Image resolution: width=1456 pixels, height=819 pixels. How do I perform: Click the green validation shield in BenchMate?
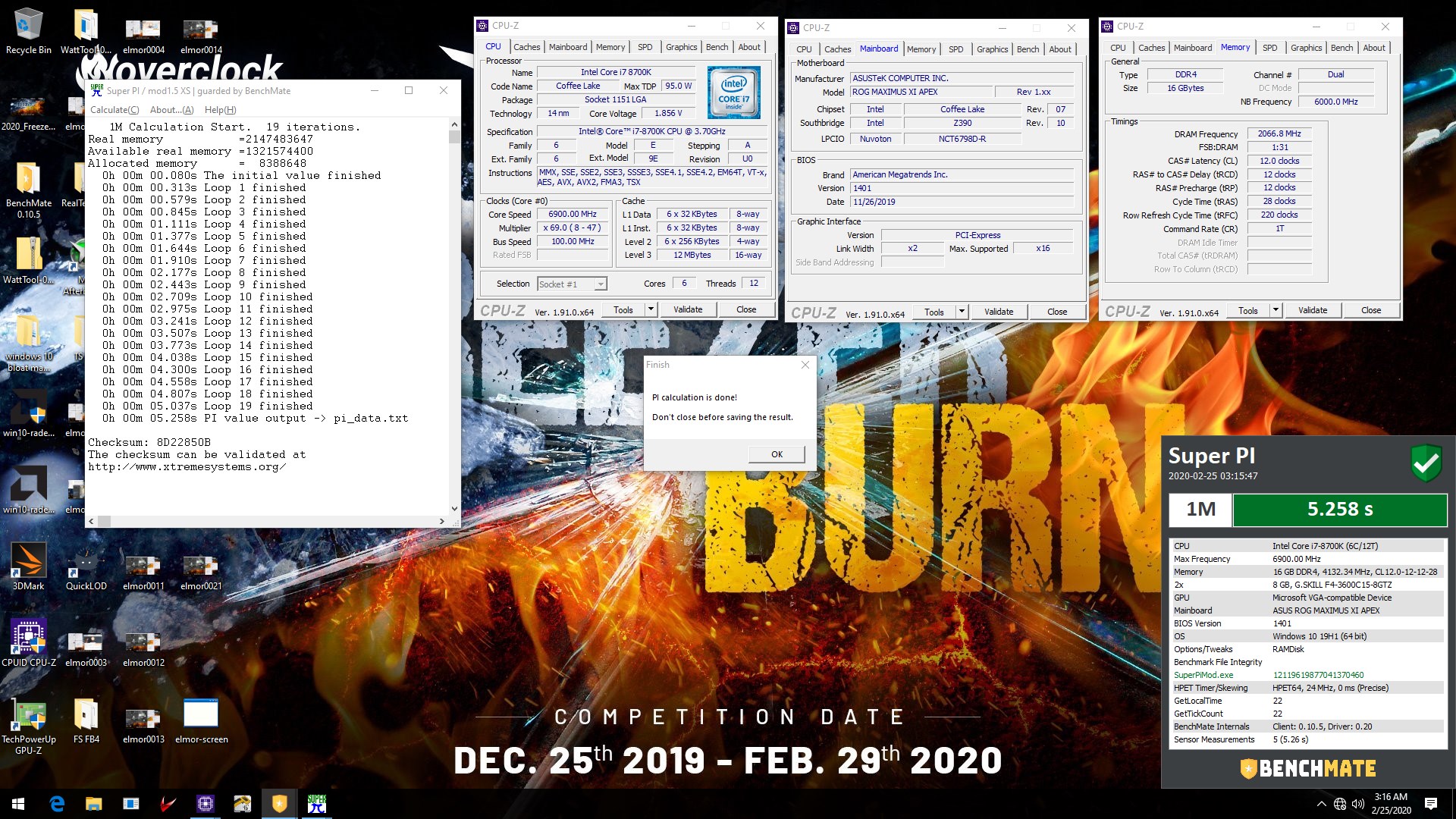(x=1426, y=463)
